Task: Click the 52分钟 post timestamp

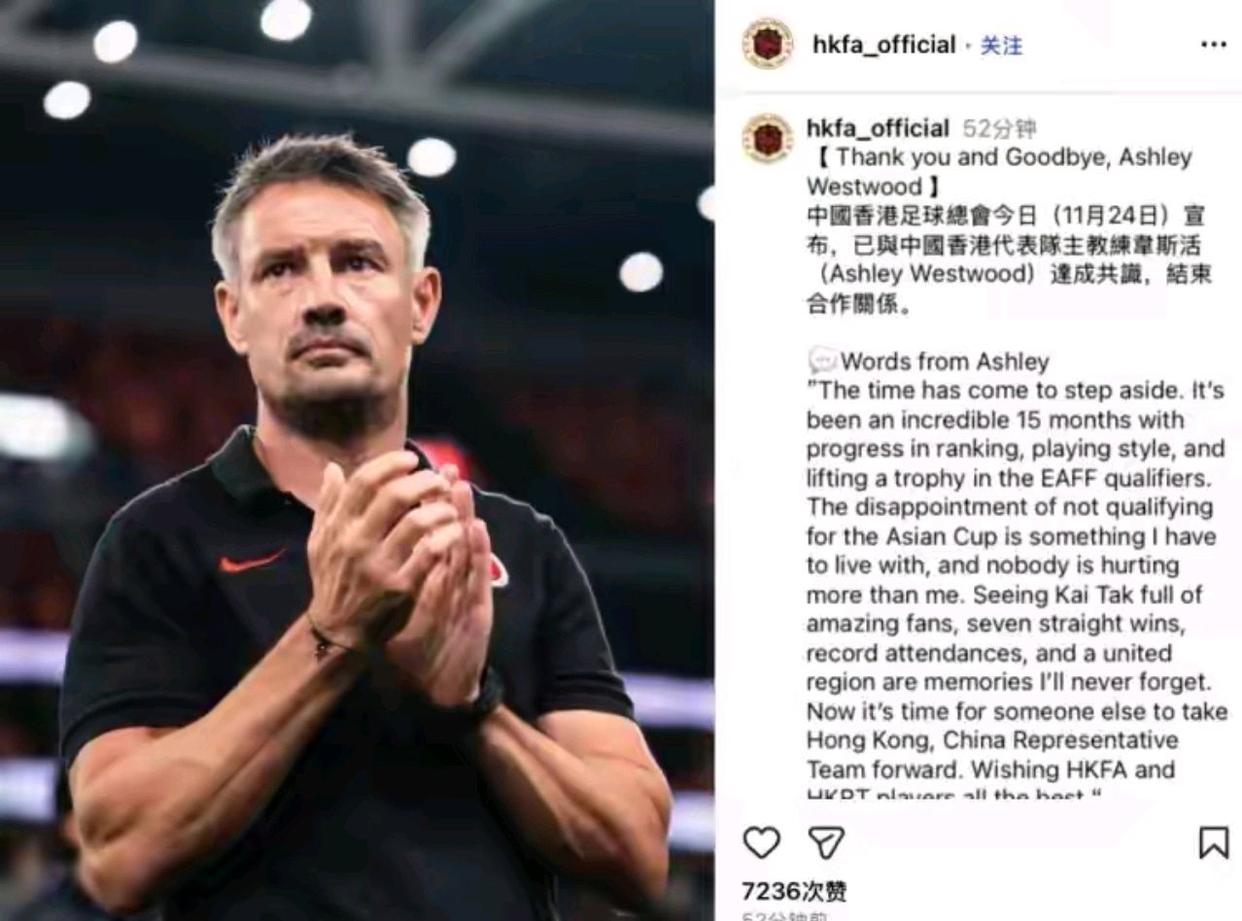Action: click(999, 128)
